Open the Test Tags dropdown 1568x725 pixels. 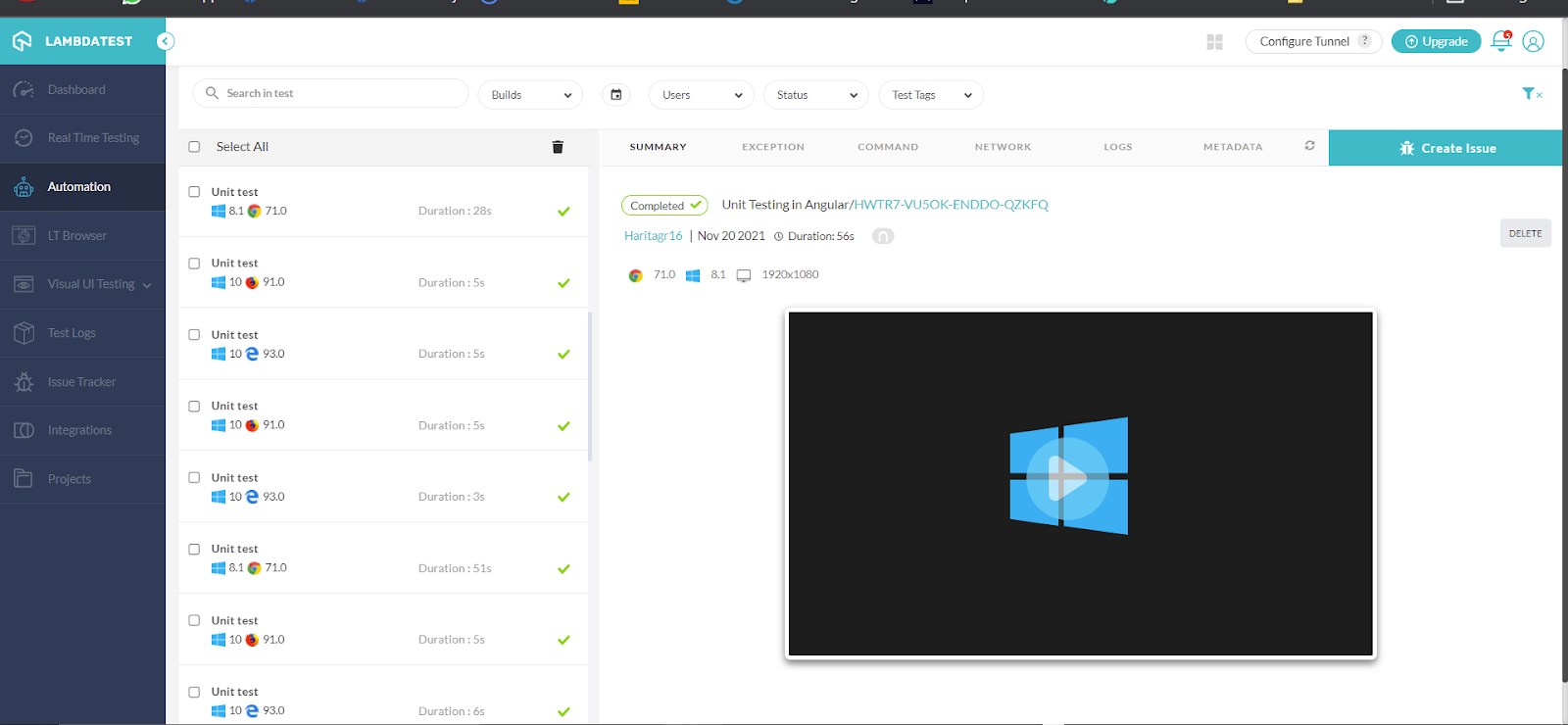931,95
